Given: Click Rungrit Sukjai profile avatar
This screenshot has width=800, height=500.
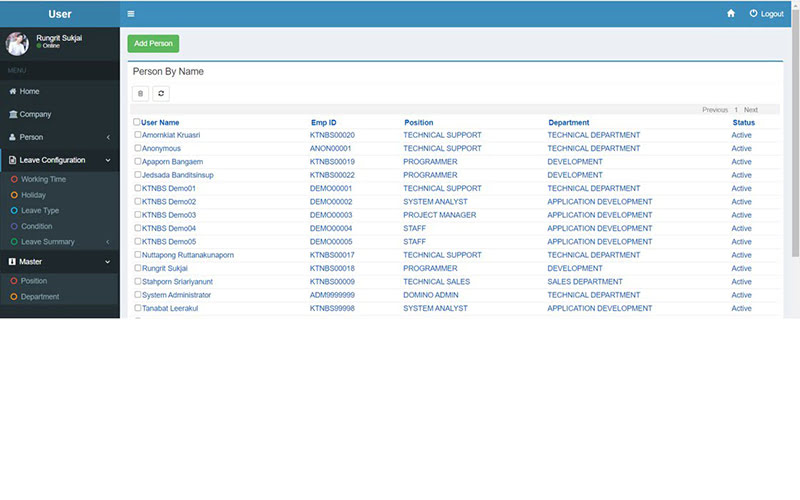Looking at the screenshot, I should pos(17,44).
